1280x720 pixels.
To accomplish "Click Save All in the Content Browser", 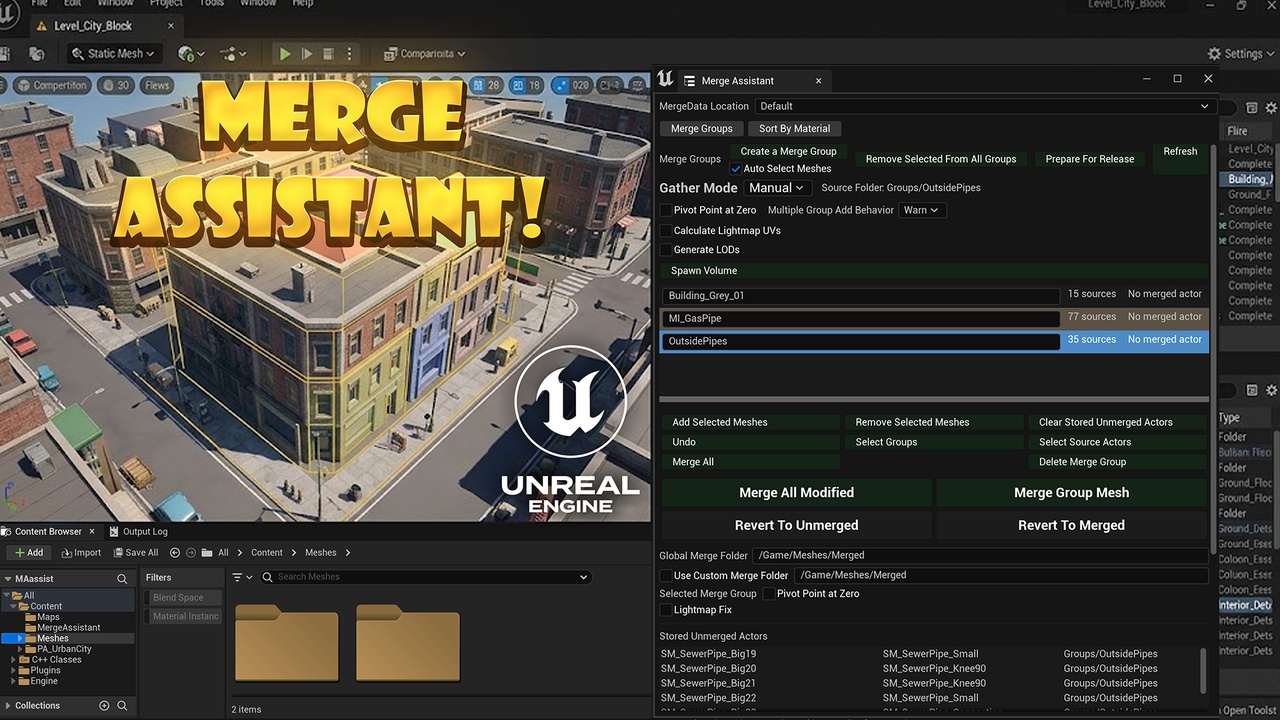I will [135, 552].
